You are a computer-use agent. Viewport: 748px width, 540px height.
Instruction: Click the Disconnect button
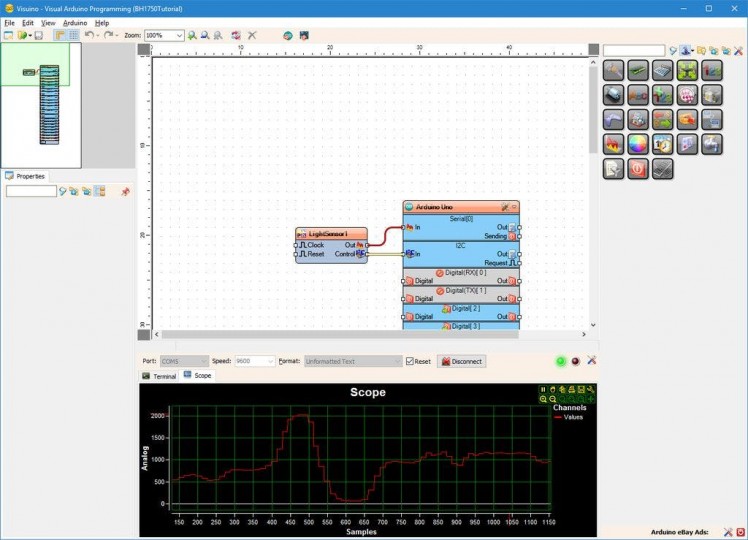[x=462, y=361]
